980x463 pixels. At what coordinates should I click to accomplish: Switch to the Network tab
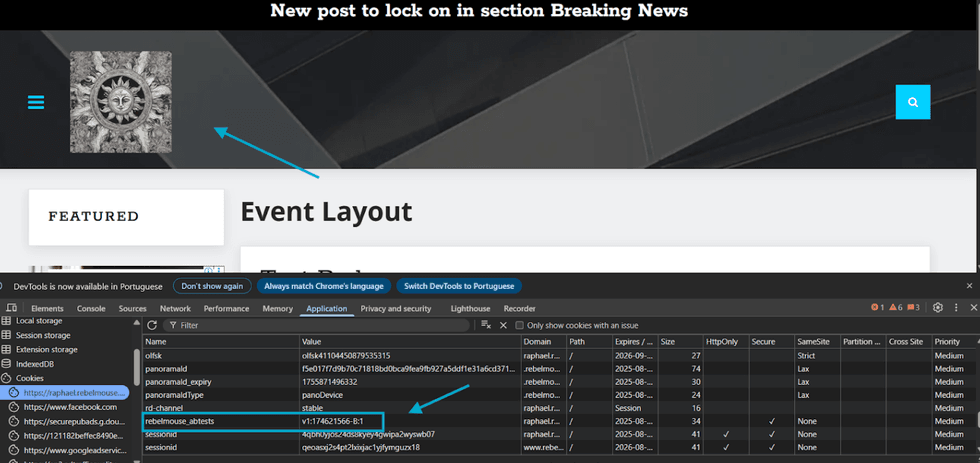[x=175, y=309]
